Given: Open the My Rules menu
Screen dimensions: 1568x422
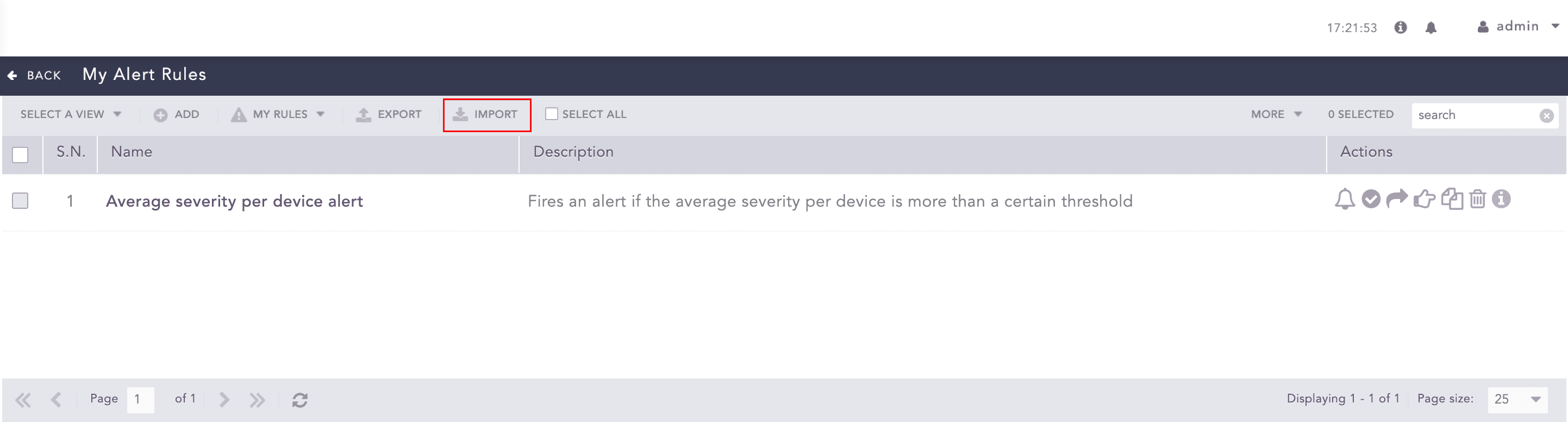Looking at the screenshot, I should pyautogui.click(x=278, y=115).
